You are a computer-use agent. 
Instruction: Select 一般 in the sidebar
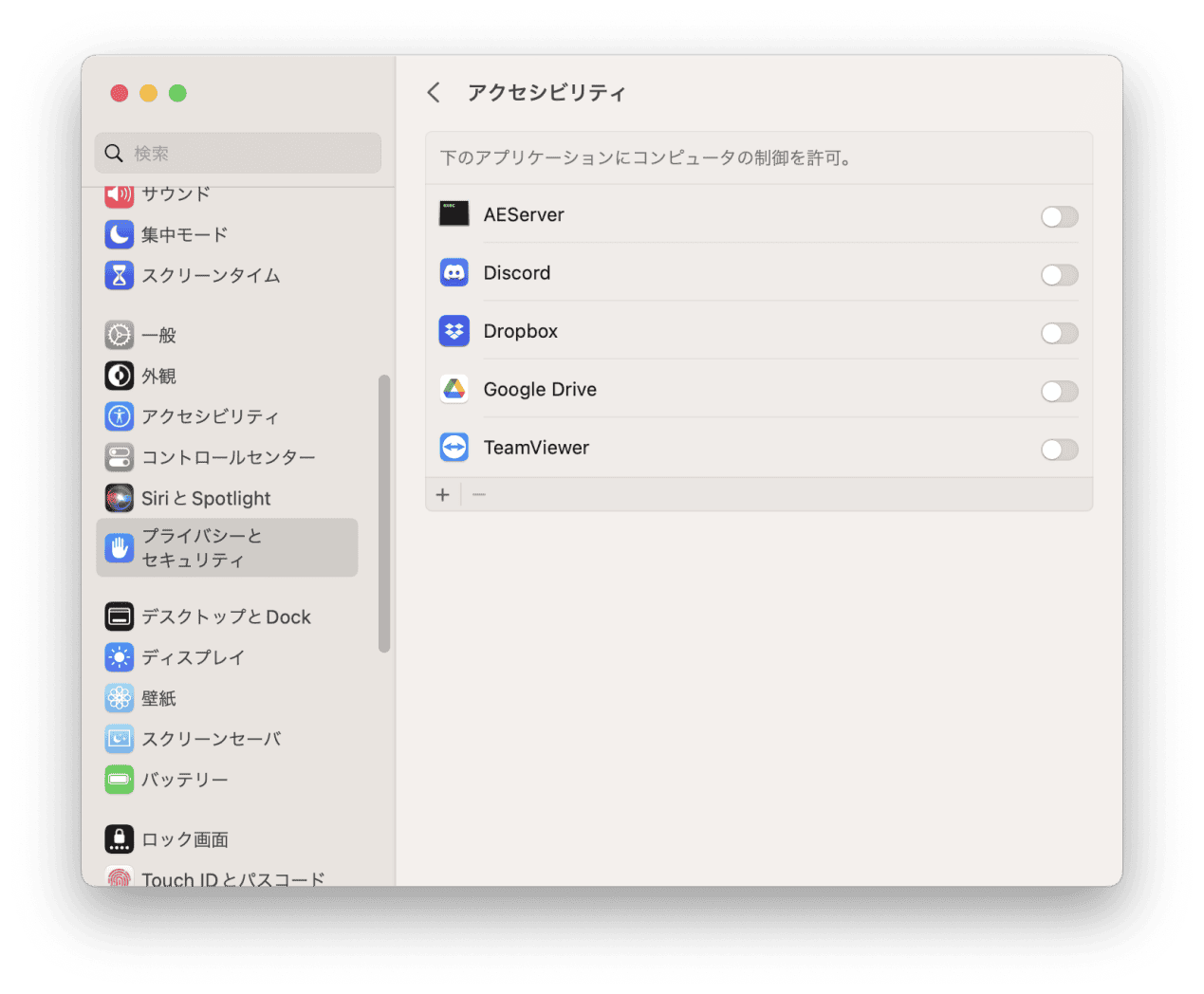(x=228, y=335)
